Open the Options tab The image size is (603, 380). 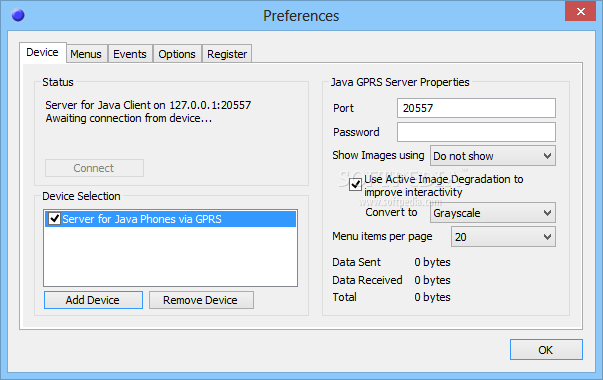point(177,54)
